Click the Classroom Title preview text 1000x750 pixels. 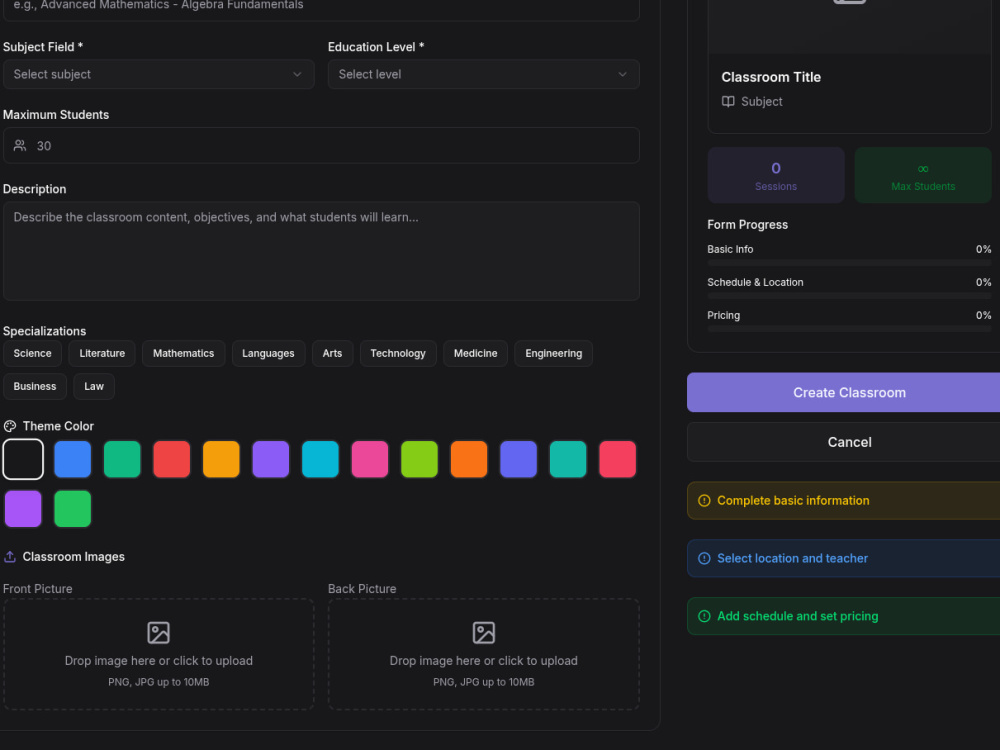[x=771, y=77]
